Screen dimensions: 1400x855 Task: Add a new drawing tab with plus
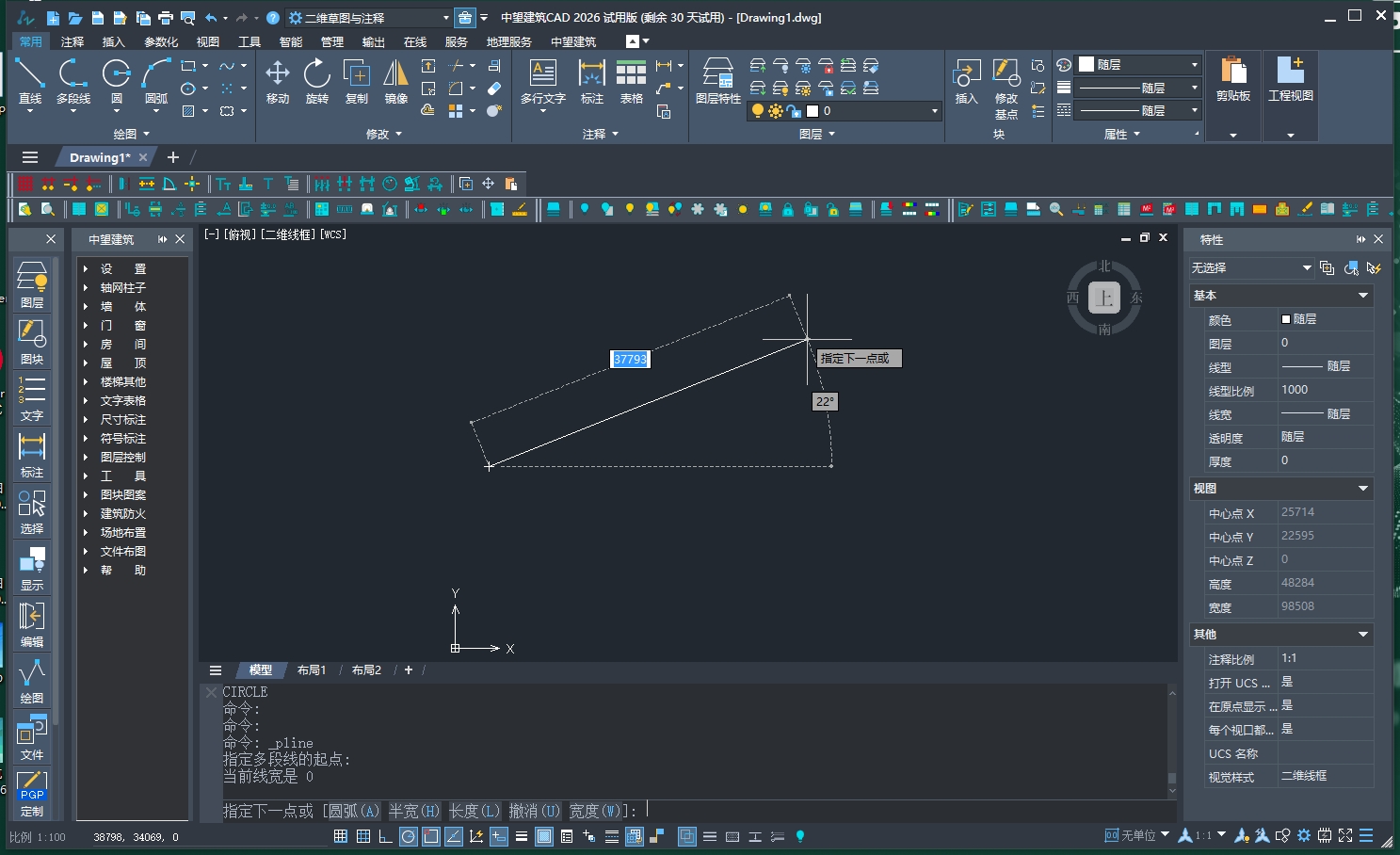(x=172, y=157)
